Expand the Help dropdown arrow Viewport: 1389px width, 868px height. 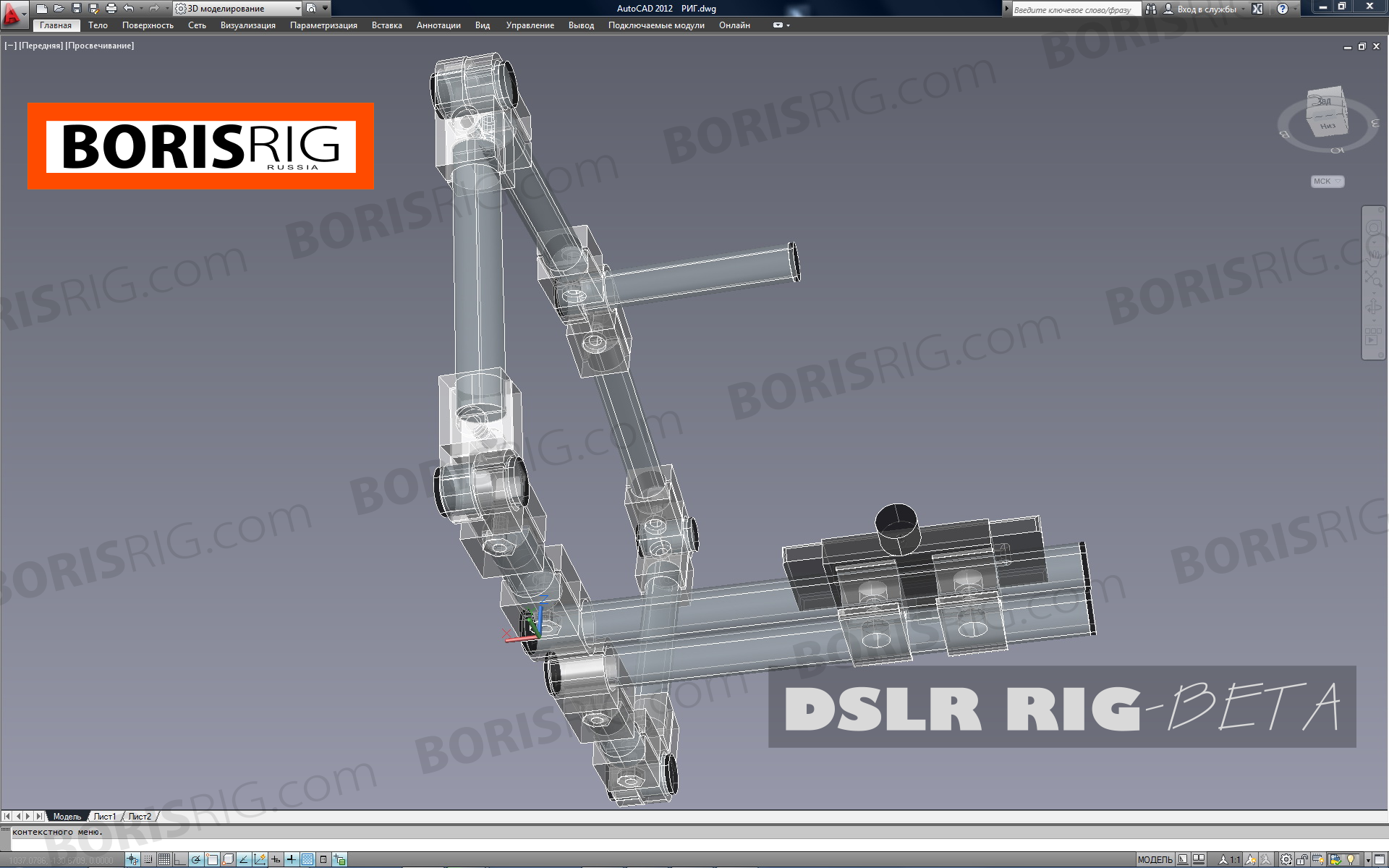1295,9
